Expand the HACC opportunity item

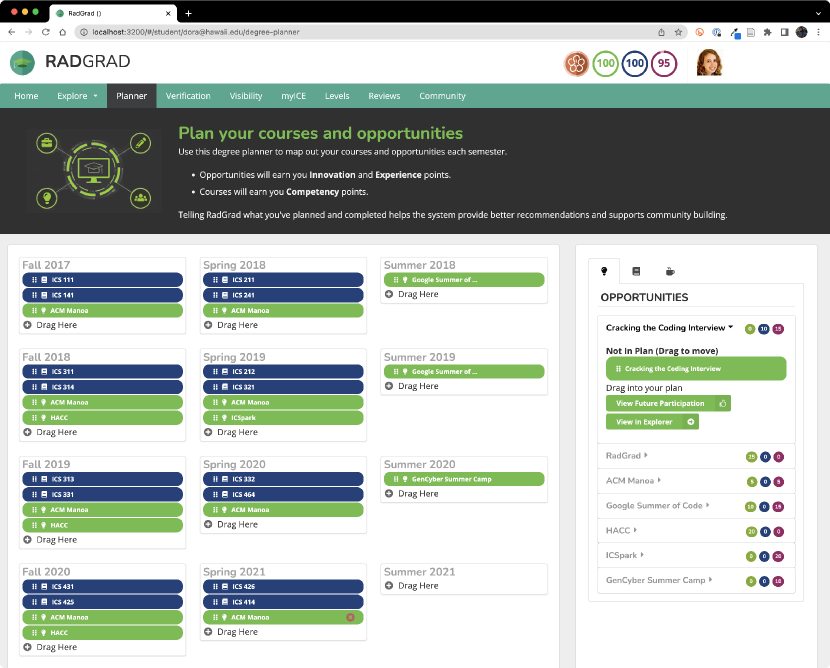[x=621, y=530]
